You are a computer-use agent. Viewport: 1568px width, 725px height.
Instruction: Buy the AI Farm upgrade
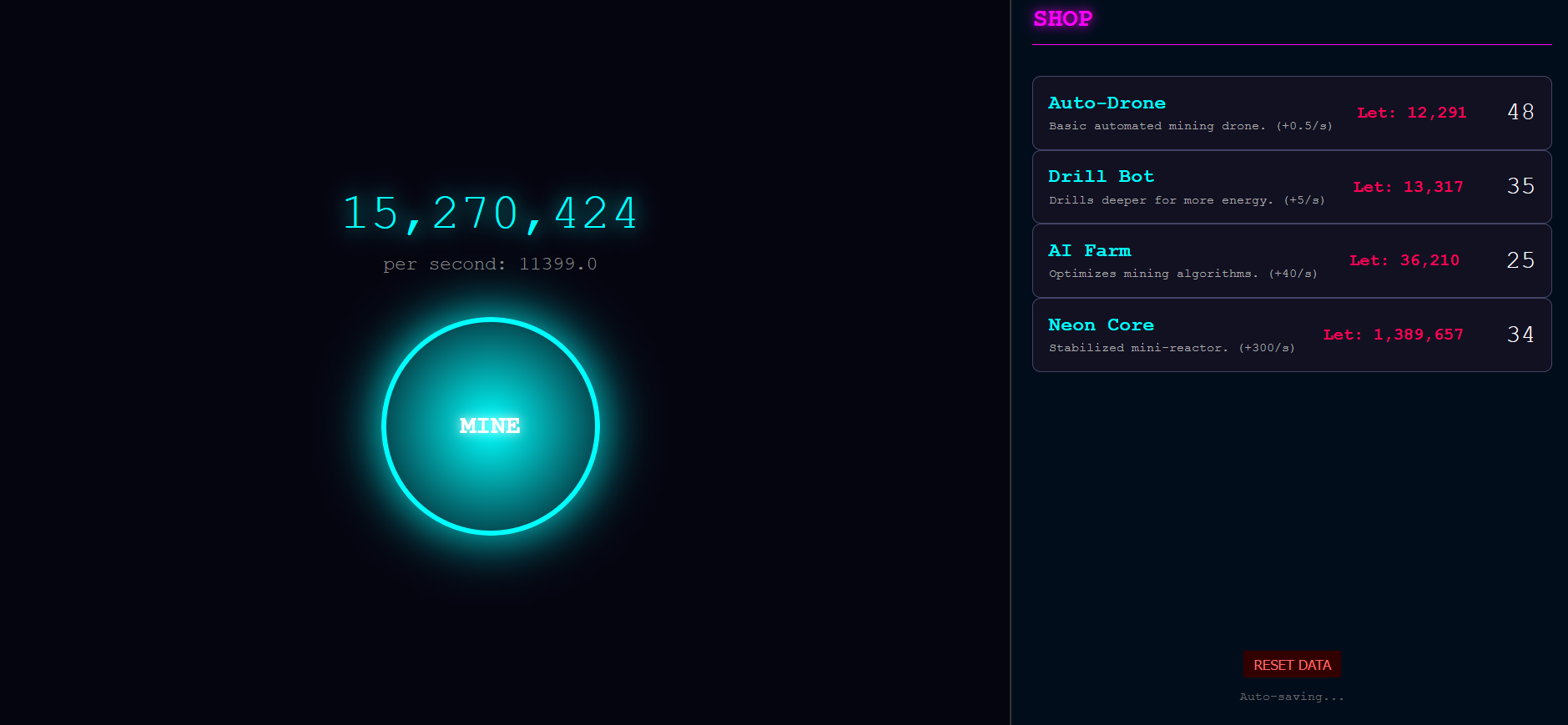coord(1292,260)
